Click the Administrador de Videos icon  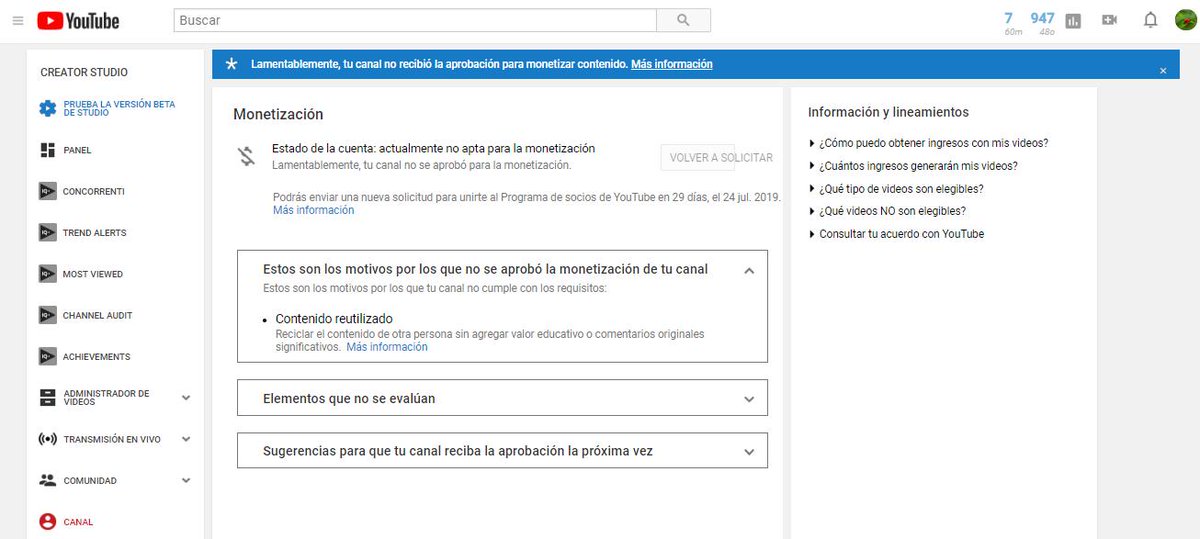click(47, 398)
